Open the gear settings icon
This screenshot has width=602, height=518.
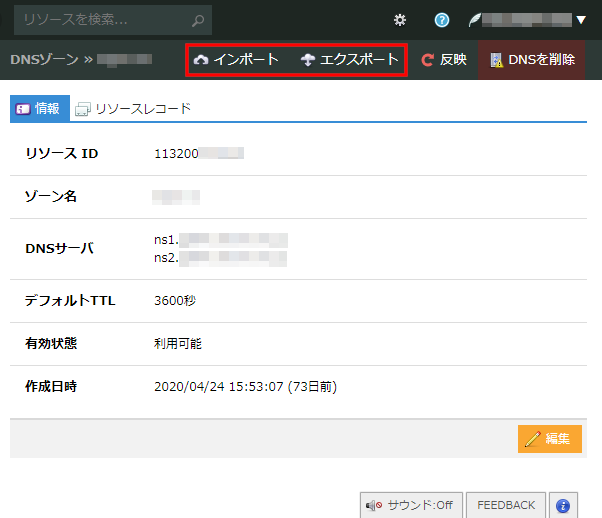(400, 19)
